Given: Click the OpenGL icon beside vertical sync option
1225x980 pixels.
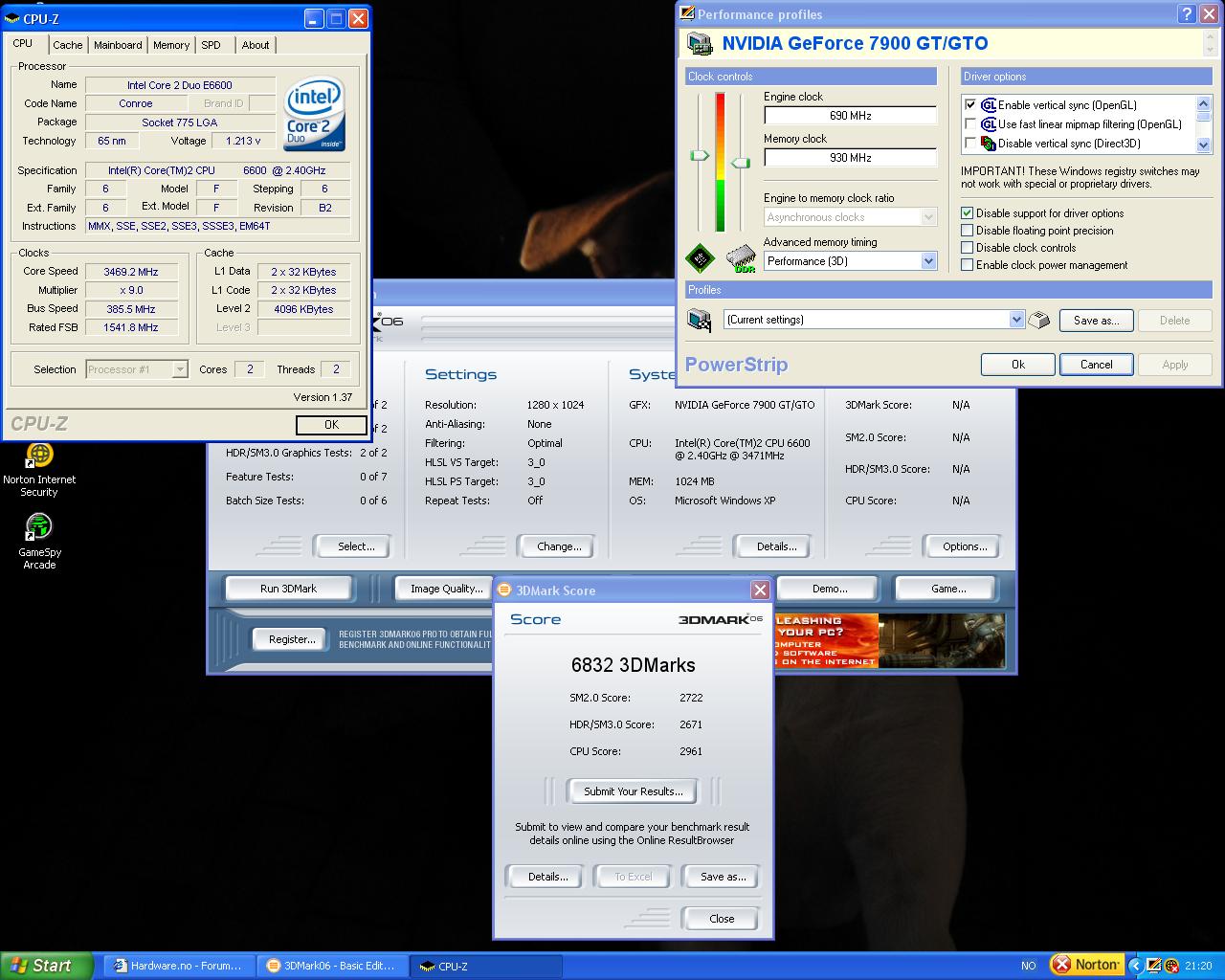Looking at the screenshot, I should click(989, 105).
